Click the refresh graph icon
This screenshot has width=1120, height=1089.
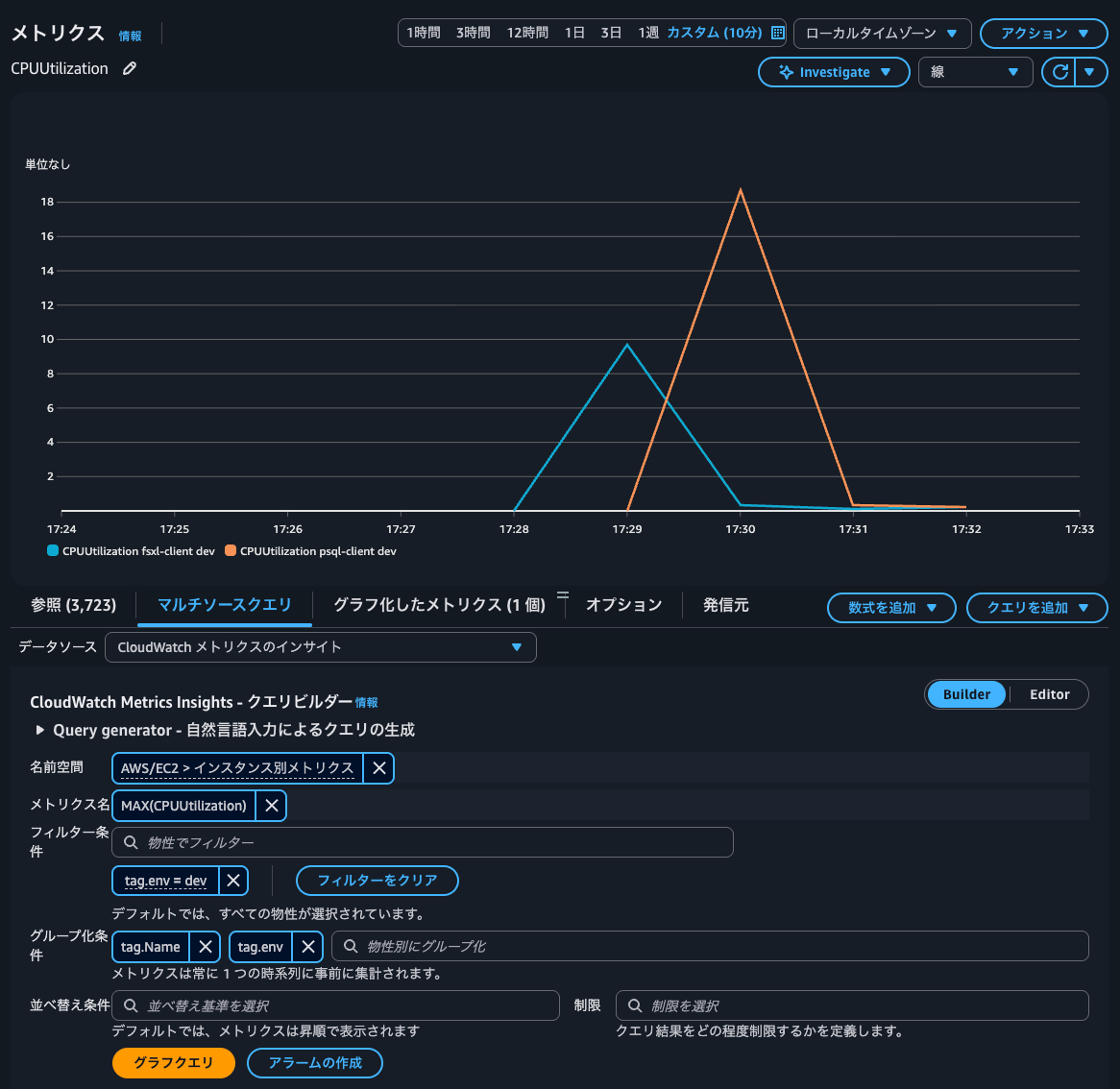click(x=1059, y=72)
